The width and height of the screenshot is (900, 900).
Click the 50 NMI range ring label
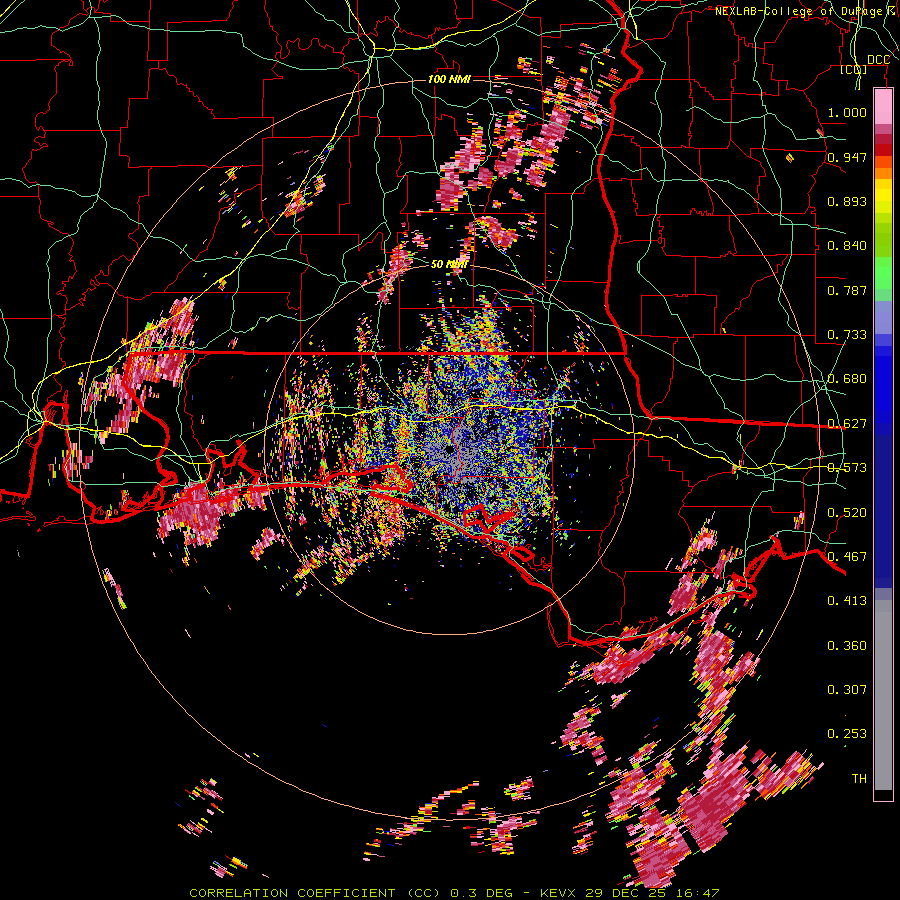tap(449, 264)
